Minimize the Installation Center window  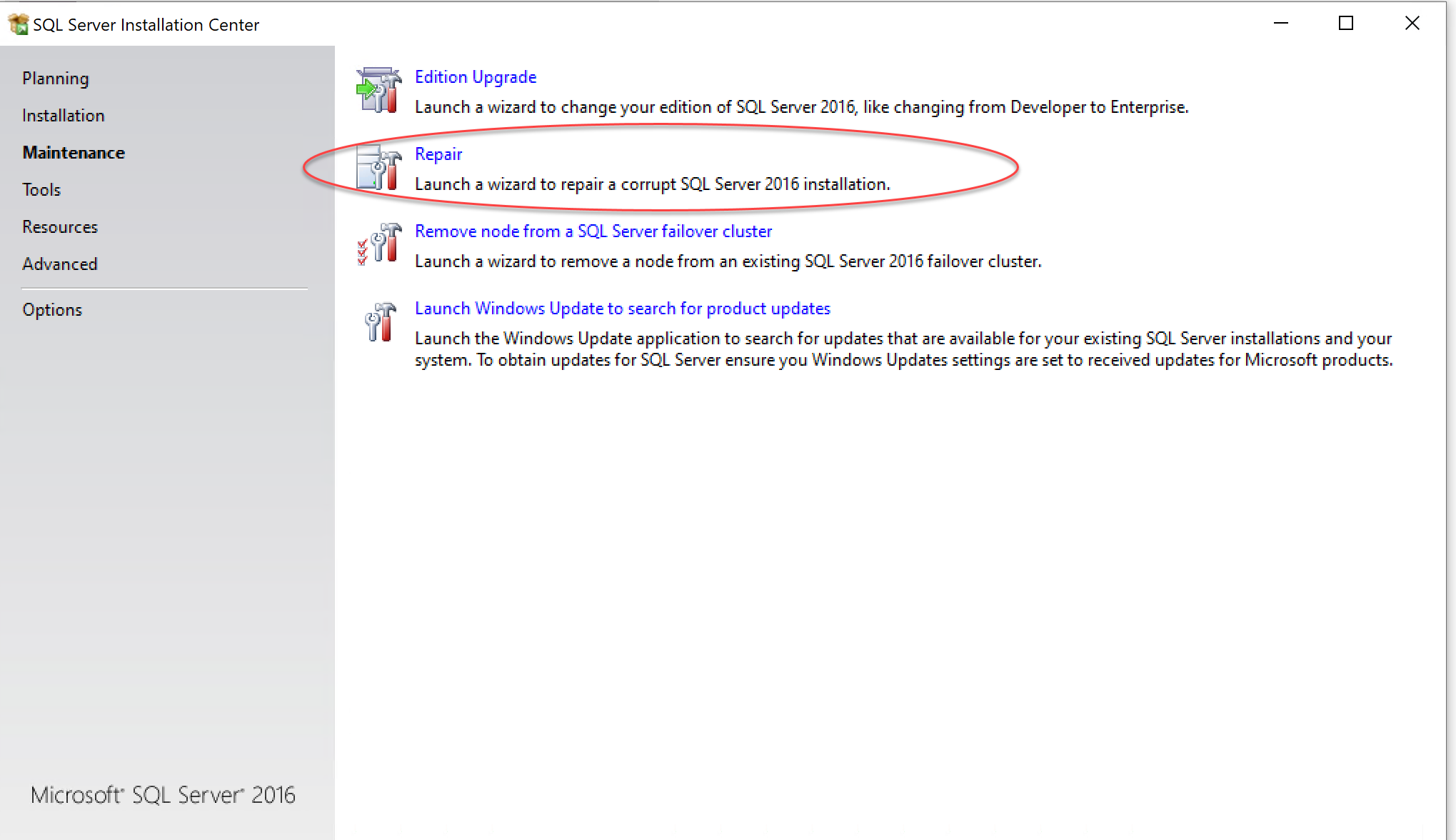tap(1281, 24)
